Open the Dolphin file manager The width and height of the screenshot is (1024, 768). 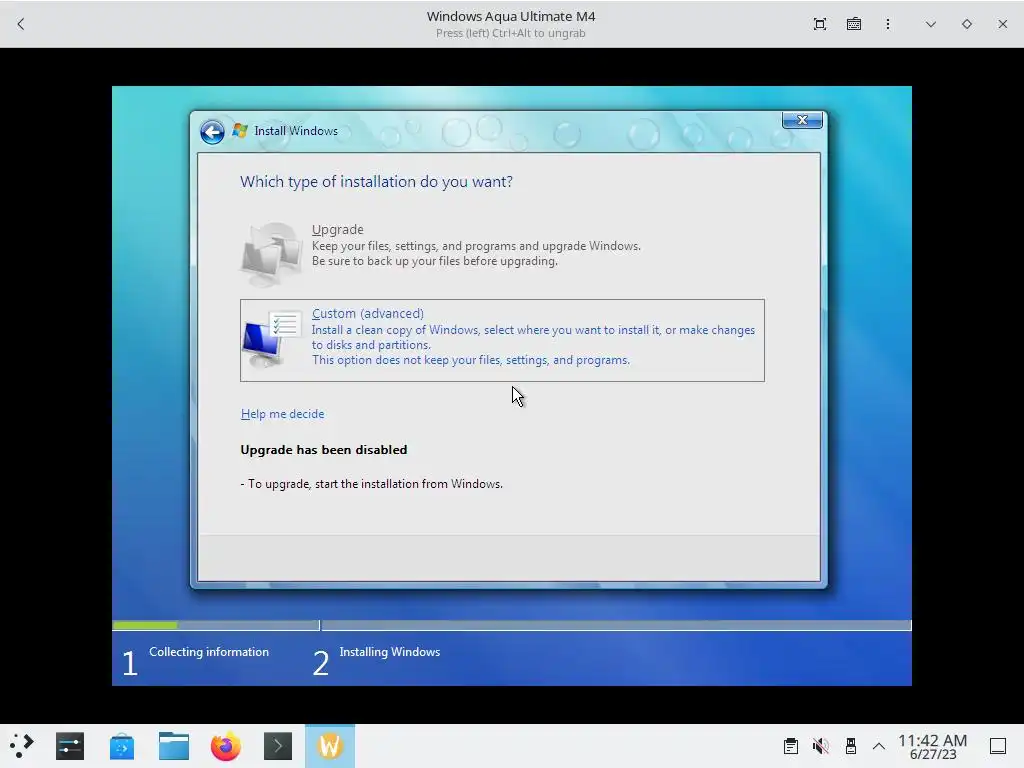pos(174,746)
